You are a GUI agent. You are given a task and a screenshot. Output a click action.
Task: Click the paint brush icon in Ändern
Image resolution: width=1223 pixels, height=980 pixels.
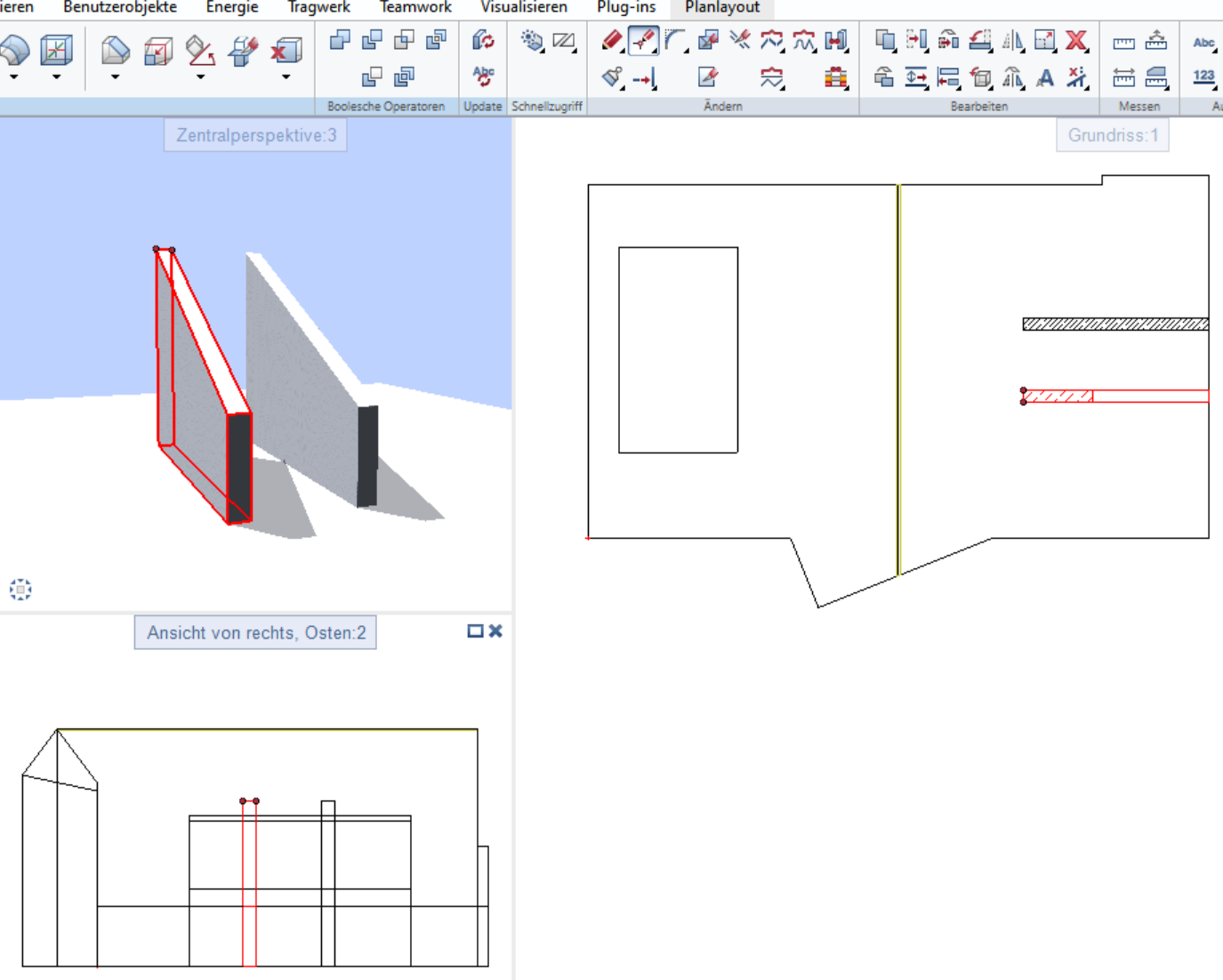click(x=612, y=78)
